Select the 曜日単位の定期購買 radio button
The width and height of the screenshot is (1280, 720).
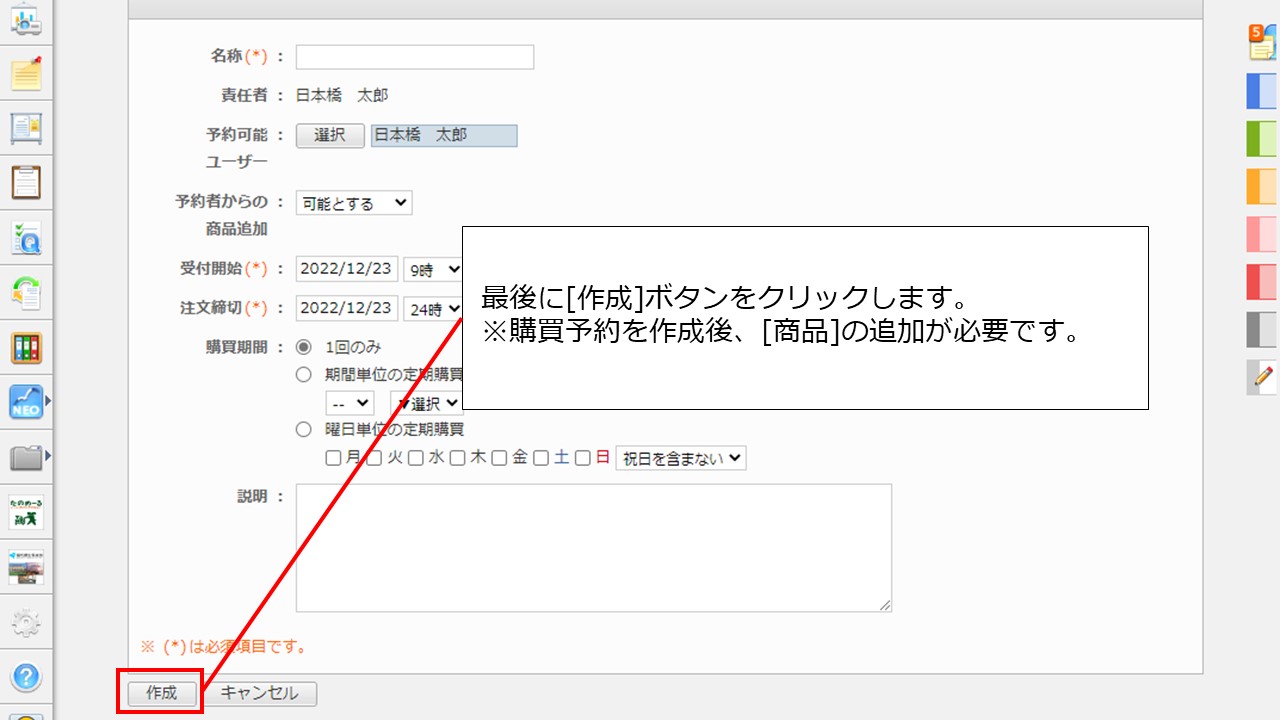(x=304, y=430)
